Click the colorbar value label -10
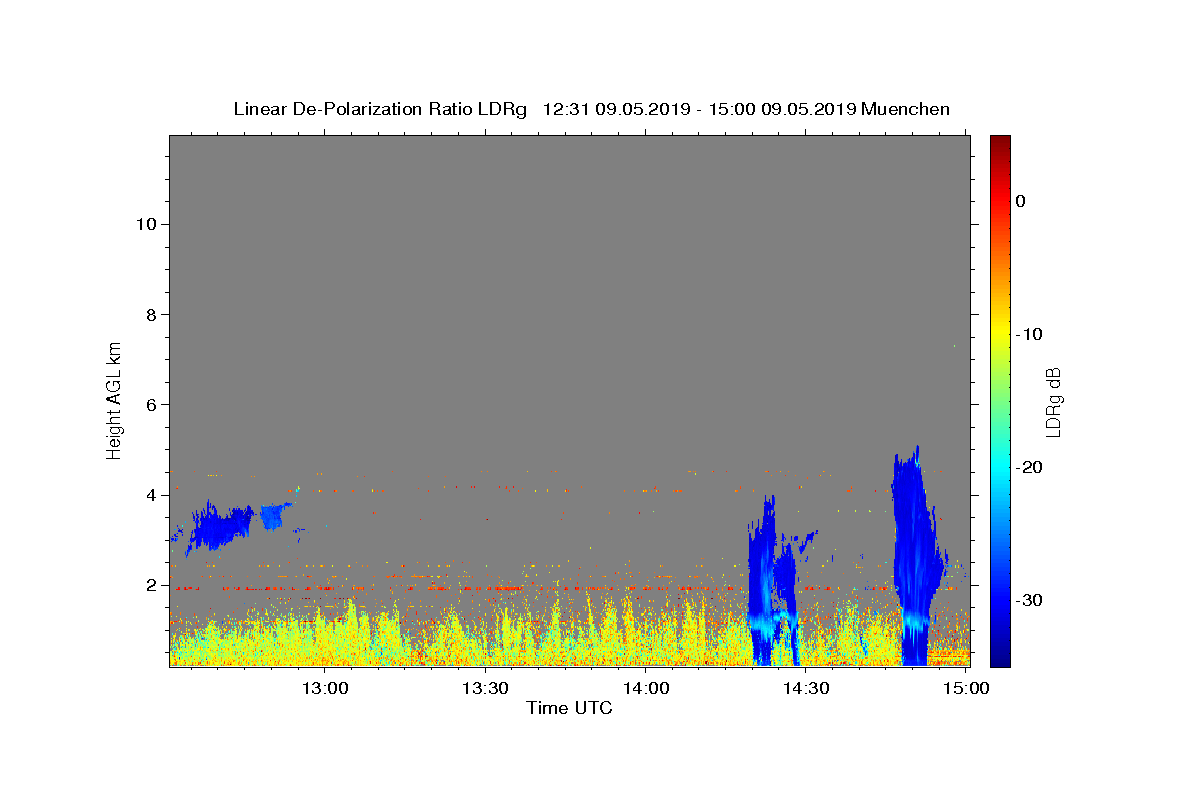This screenshot has height=800, width=1200. point(1030,334)
